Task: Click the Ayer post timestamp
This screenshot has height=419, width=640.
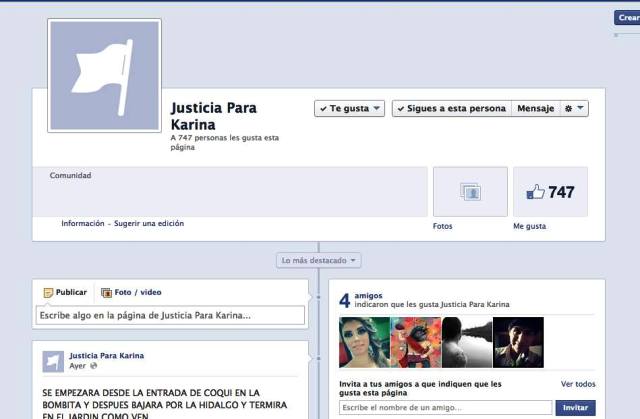Action: [x=78, y=366]
